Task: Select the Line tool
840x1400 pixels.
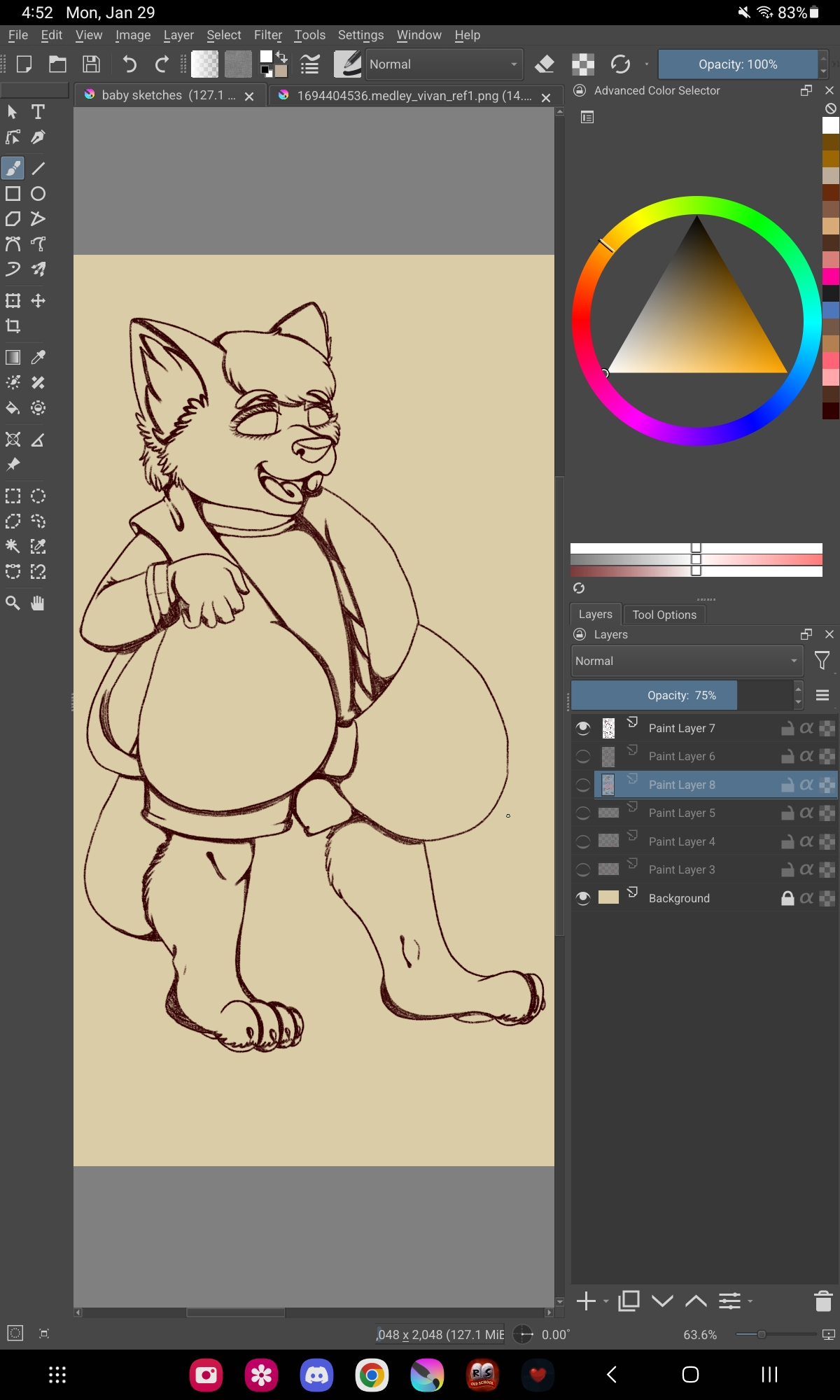Action: pyautogui.click(x=38, y=168)
